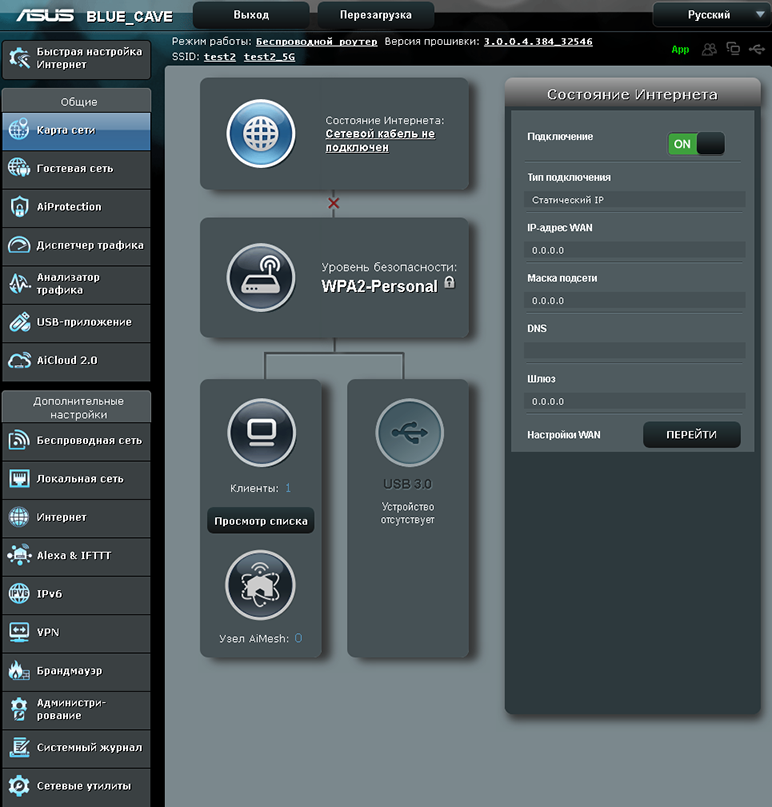
Task: Open Quick Internet Setup wizard
Action: click(x=77, y=59)
